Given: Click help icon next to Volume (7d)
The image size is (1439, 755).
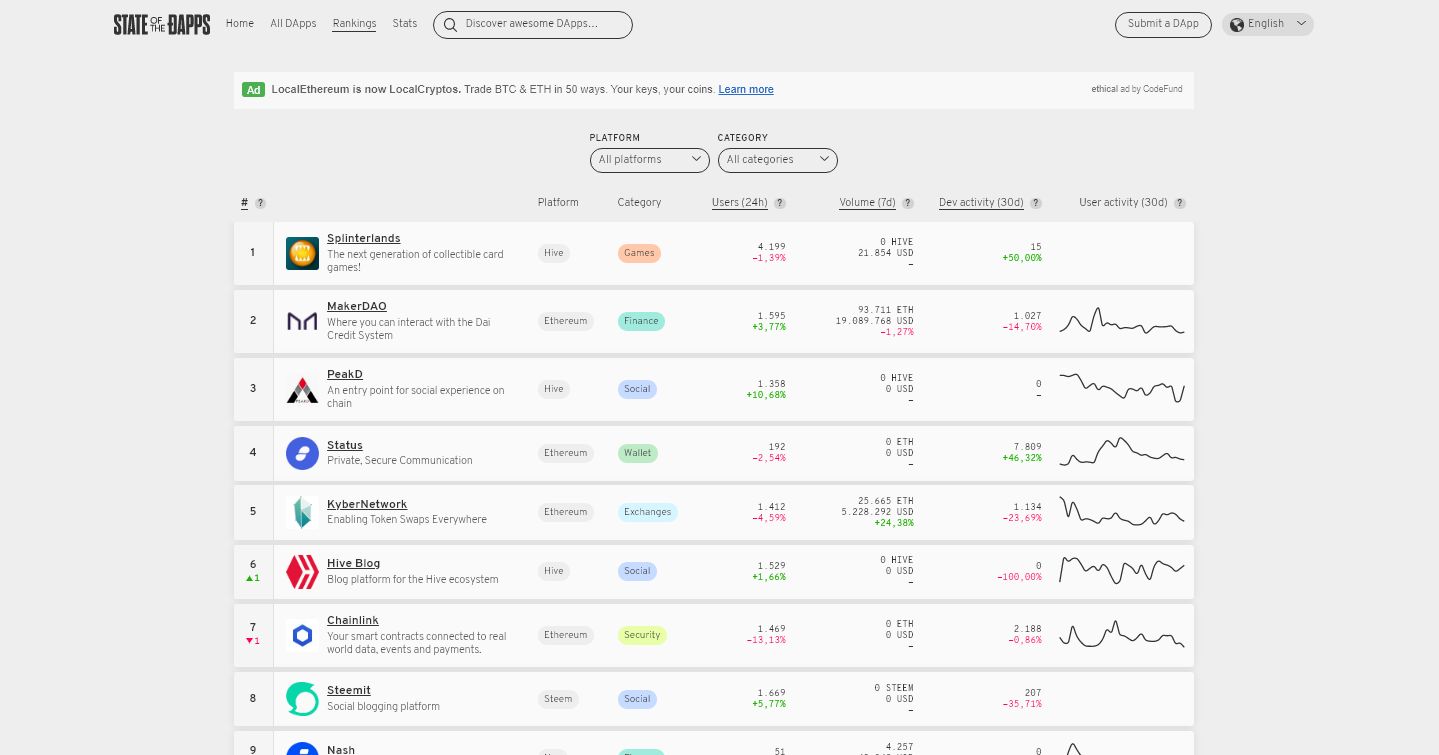Looking at the screenshot, I should point(908,203).
